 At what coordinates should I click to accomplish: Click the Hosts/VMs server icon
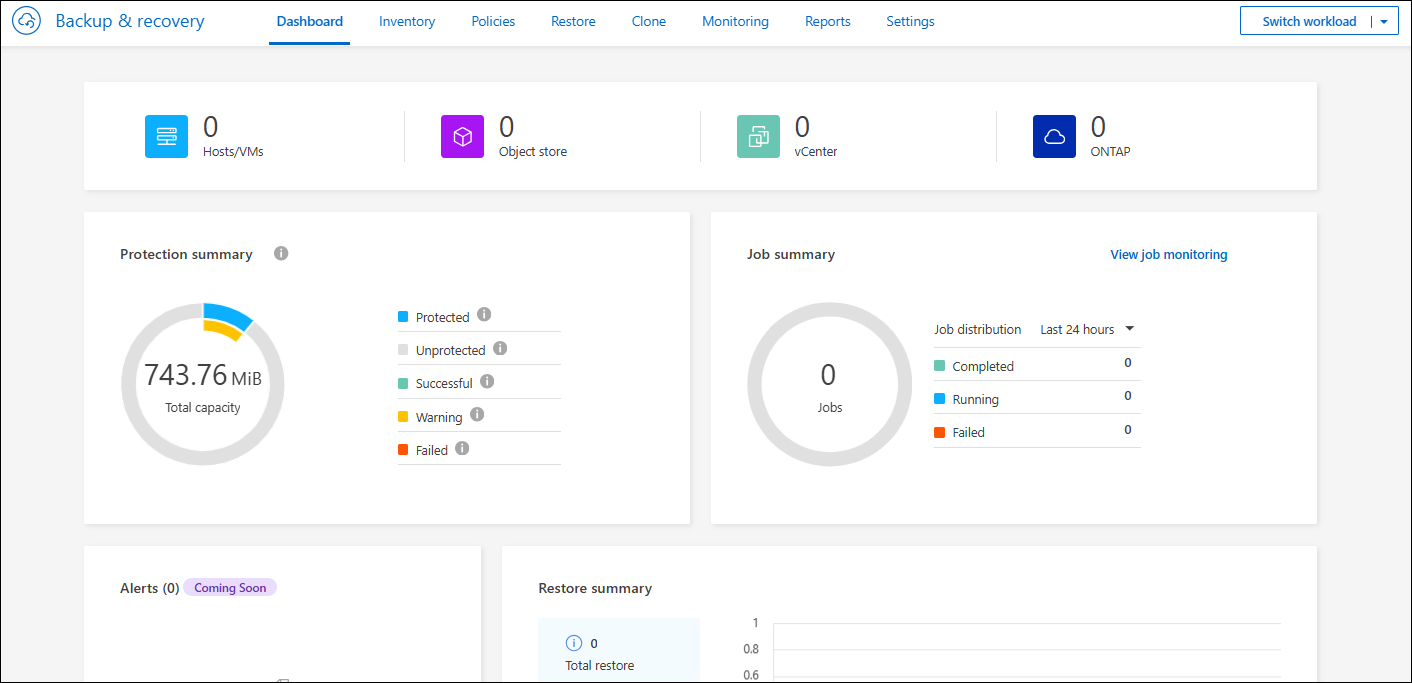pyautogui.click(x=166, y=137)
